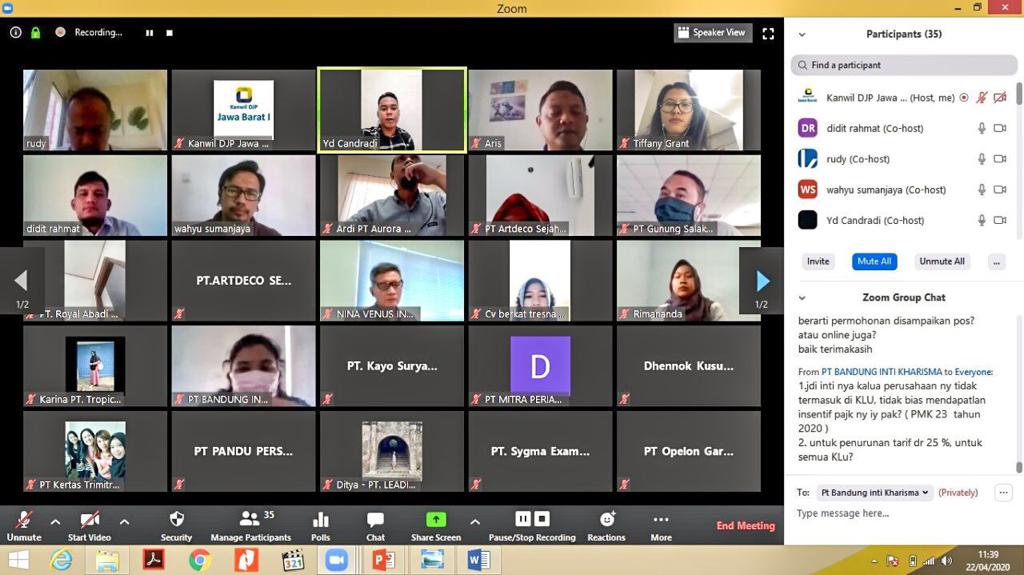Click the Mute All button
This screenshot has height=575, width=1024.
tap(873, 261)
